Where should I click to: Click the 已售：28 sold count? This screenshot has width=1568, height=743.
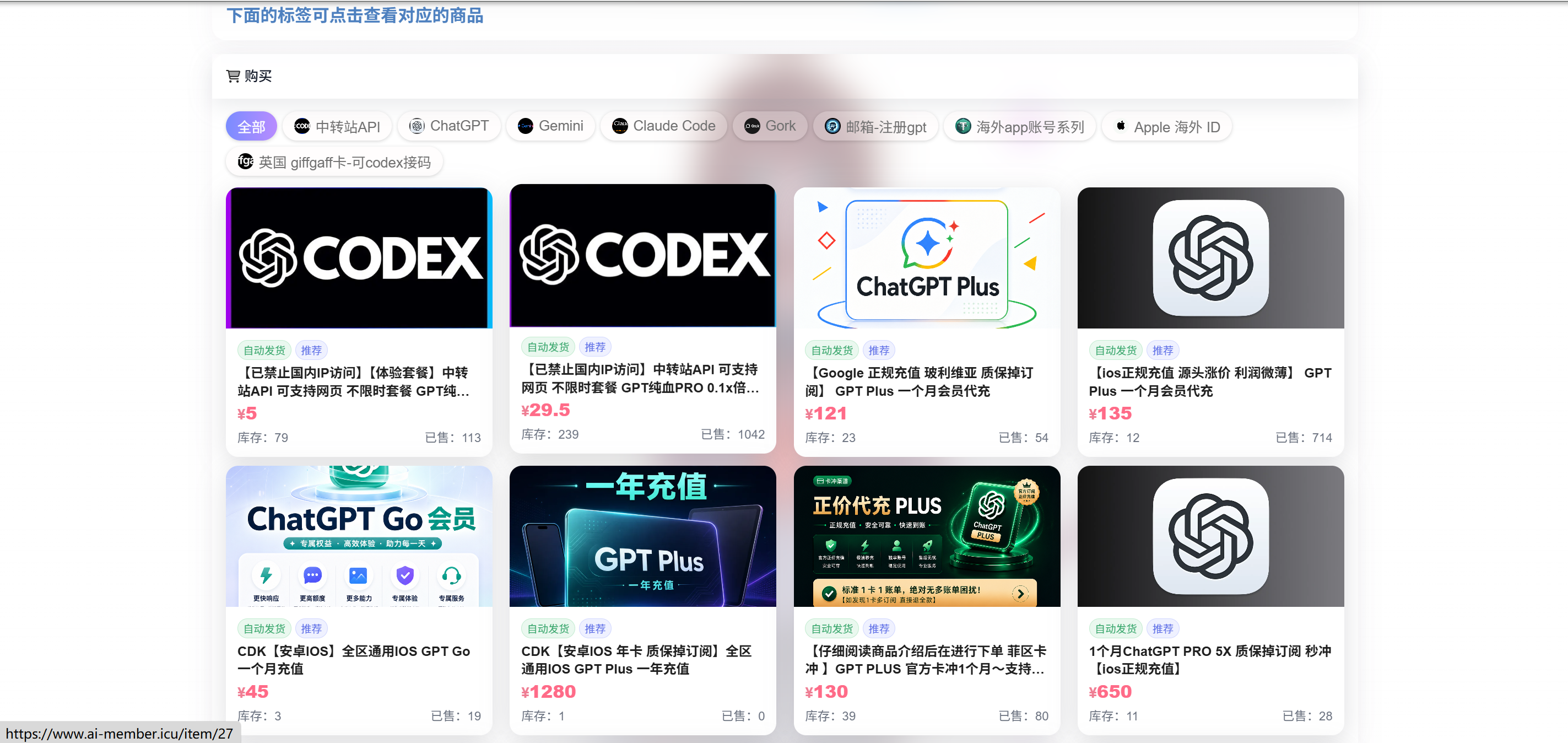coord(1307,716)
